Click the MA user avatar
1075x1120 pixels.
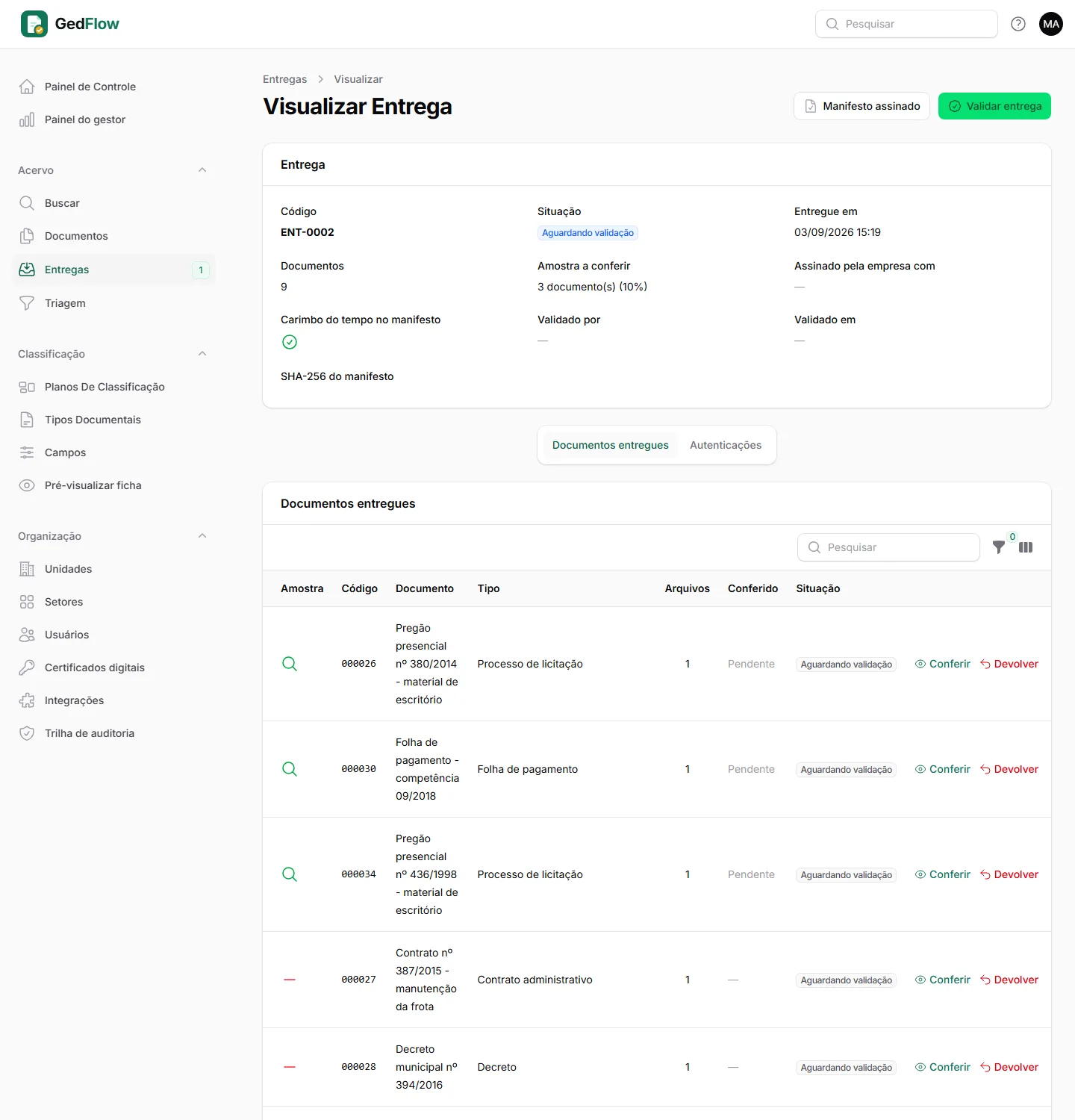(x=1051, y=24)
